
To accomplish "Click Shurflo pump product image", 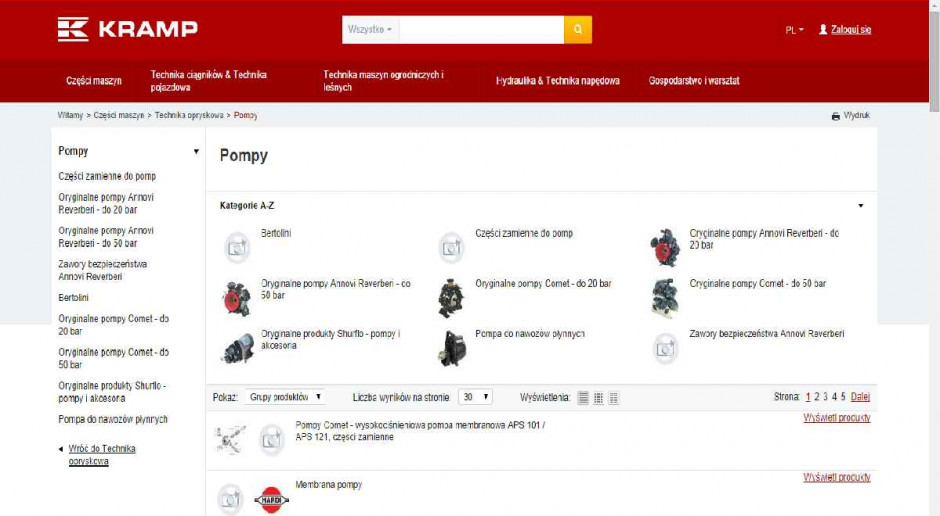I will coord(237,349).
